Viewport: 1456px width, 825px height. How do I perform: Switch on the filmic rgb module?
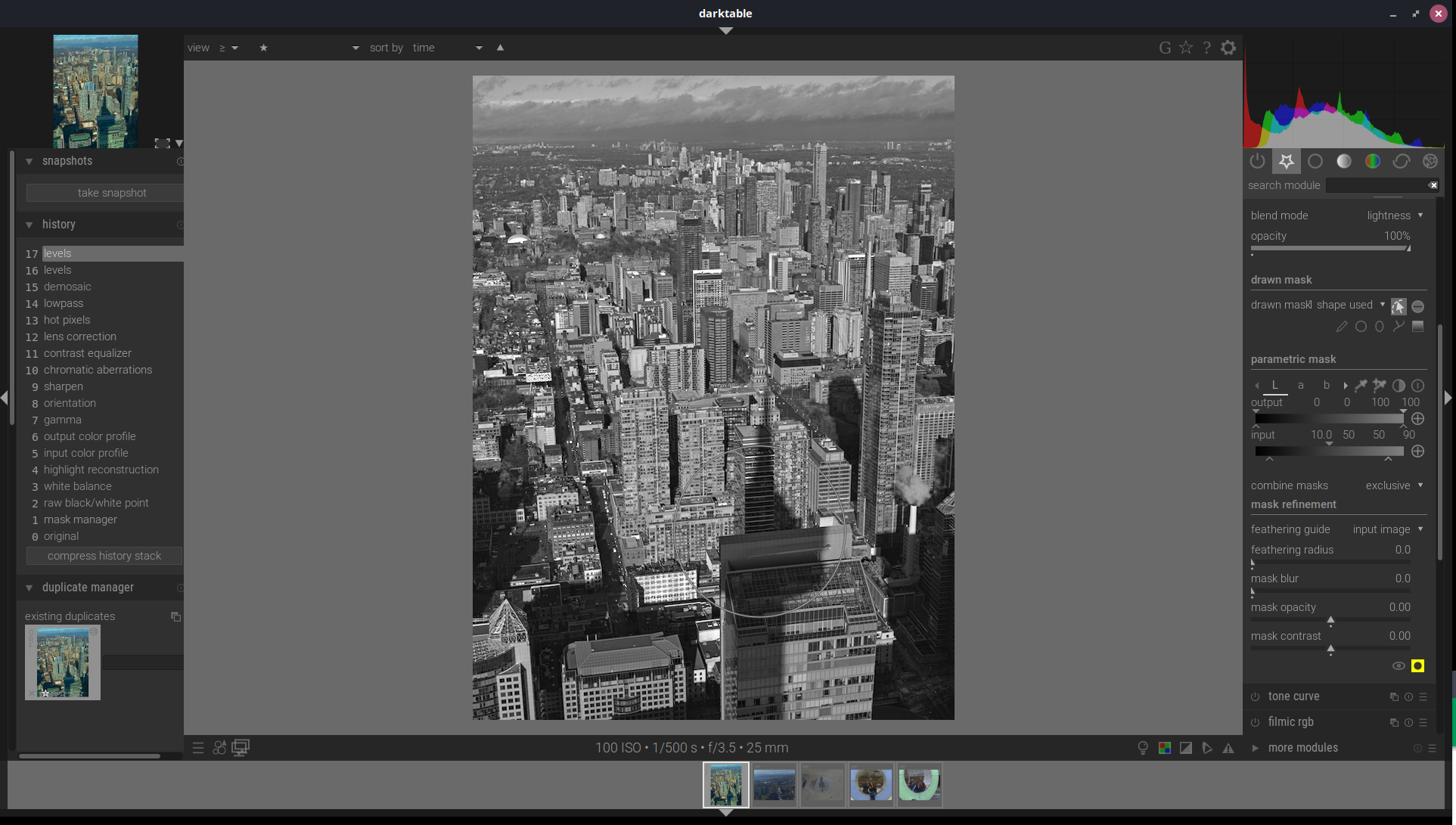[1256, 723]
